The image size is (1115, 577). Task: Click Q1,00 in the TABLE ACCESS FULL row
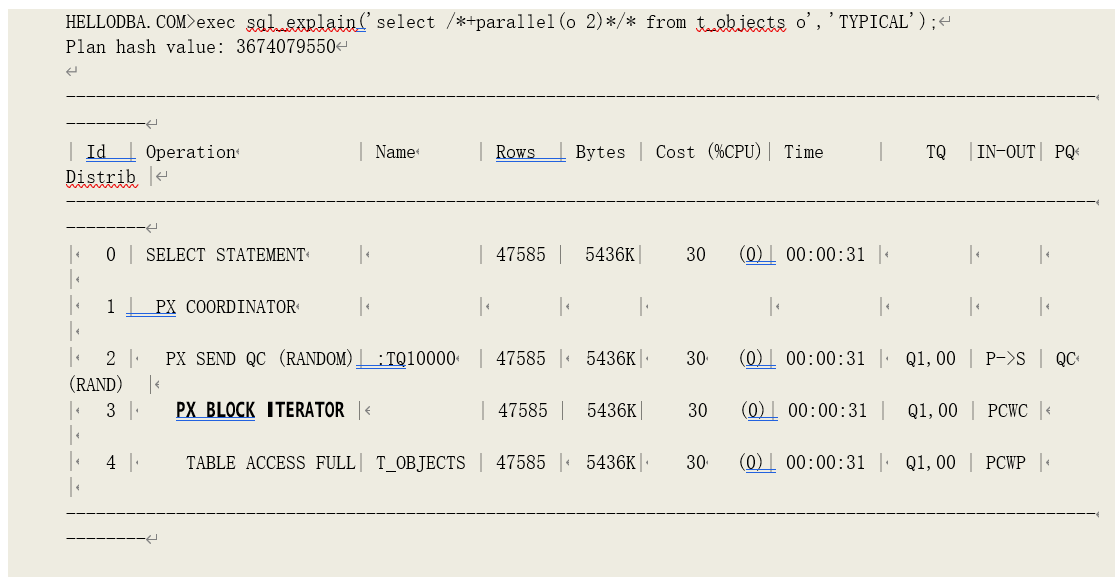[x=930, y=463]
